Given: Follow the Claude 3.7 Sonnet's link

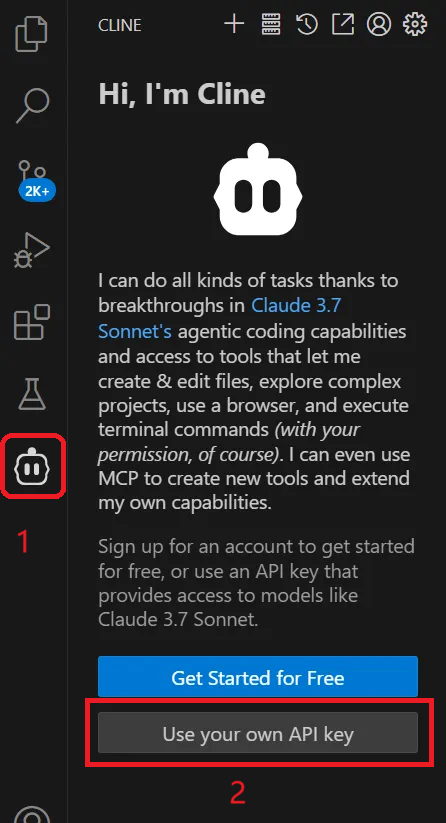Looking at the screenshot, I should (x=220, y=319).
